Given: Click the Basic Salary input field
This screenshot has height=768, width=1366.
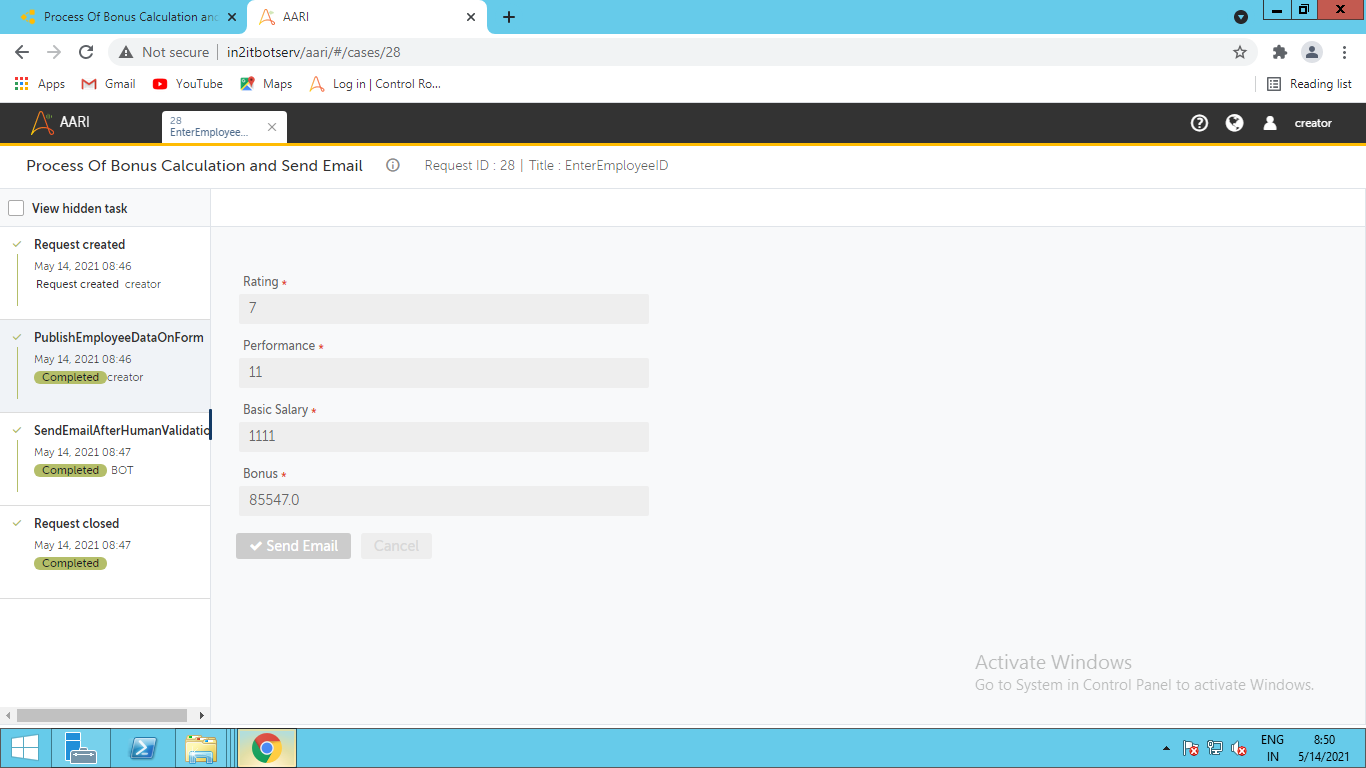Looking at the screenshot, I should coord(444,437).
